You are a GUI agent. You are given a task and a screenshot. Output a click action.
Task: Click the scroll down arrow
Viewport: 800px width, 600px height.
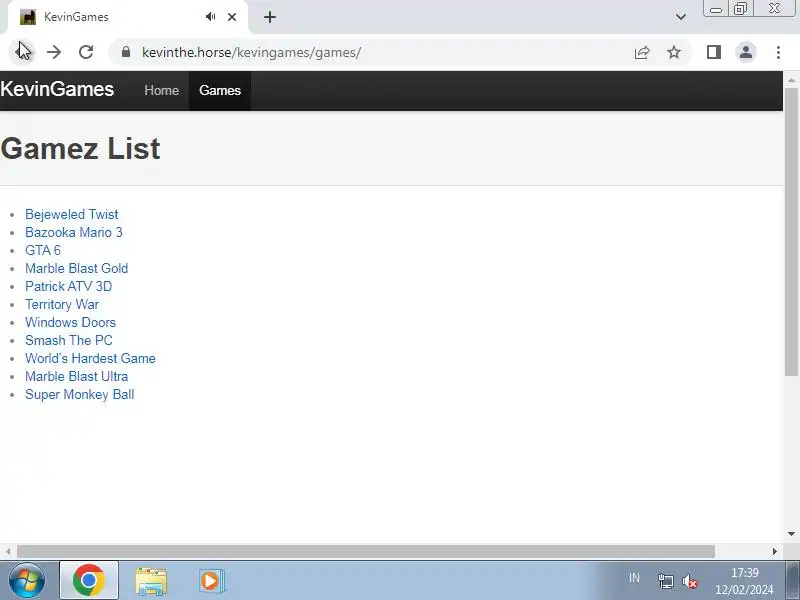pos(791,534)
